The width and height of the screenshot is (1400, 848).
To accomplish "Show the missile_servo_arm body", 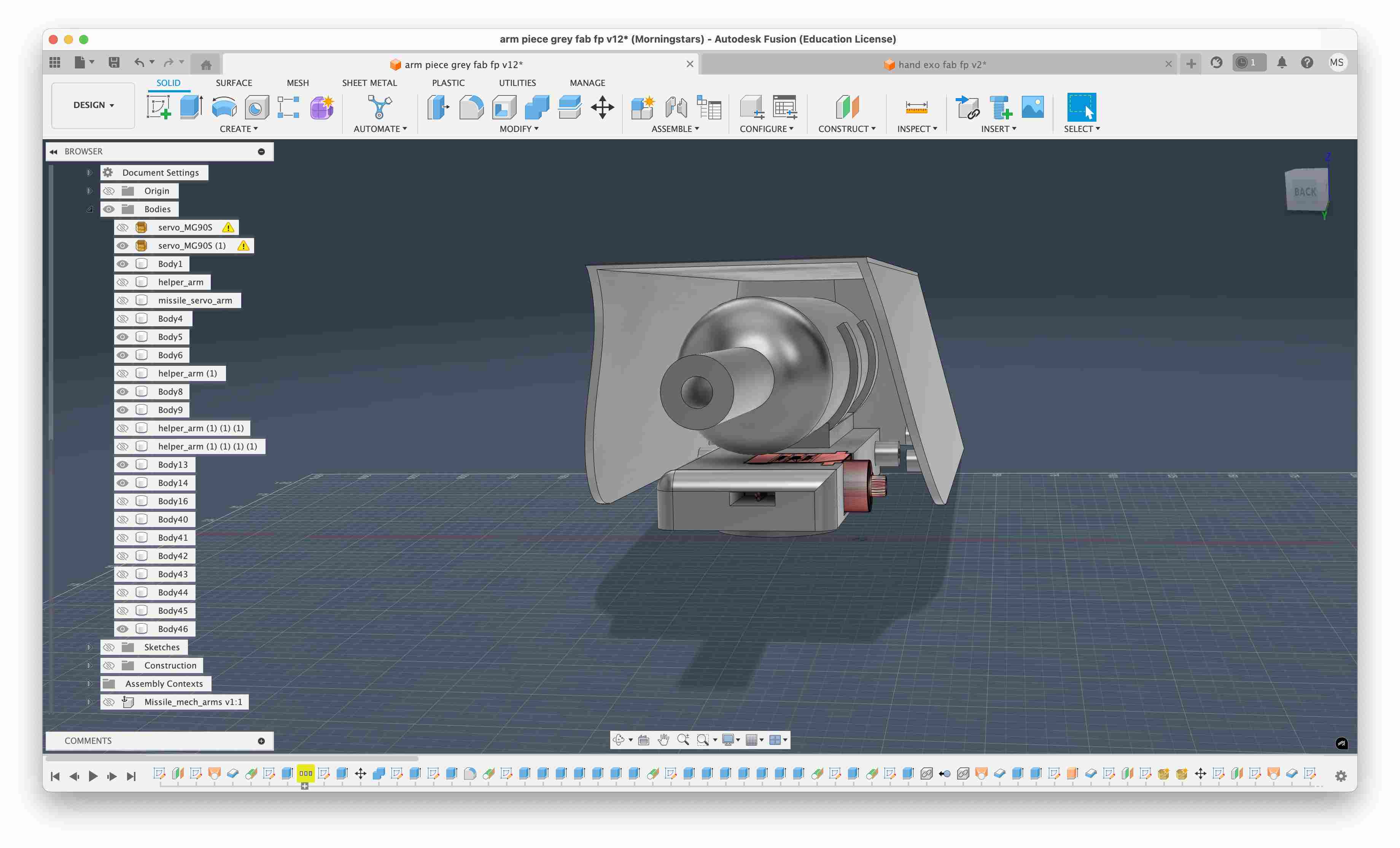I will pos(122,300).
